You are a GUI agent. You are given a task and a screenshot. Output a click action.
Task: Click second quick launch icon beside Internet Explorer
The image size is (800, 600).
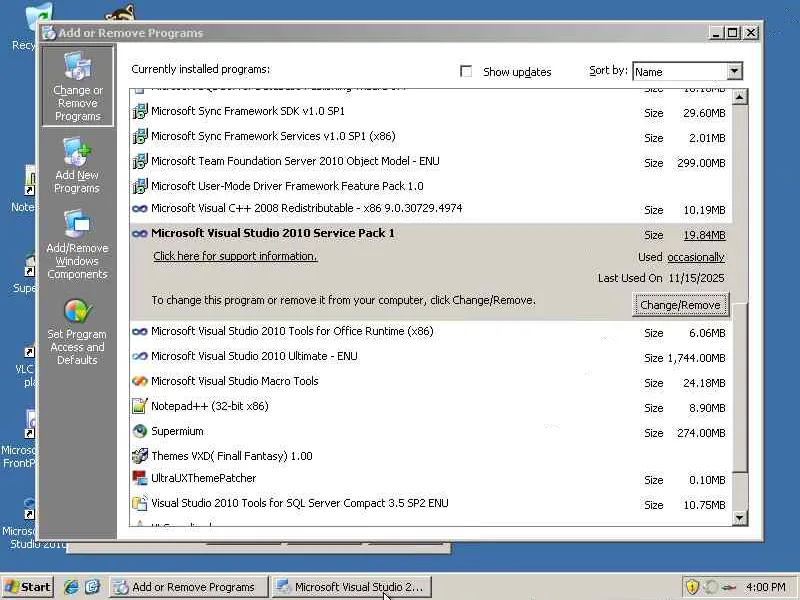tap(93, 587)
